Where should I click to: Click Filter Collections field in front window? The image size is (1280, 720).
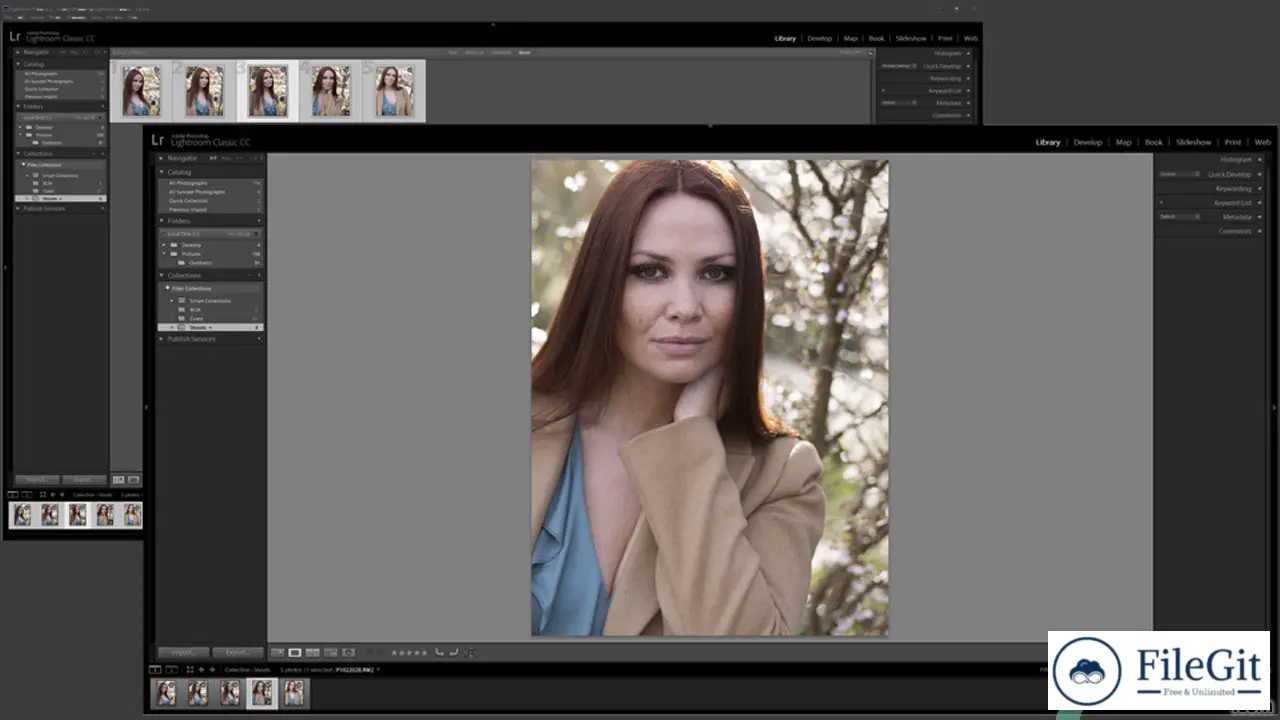(211, 288)
